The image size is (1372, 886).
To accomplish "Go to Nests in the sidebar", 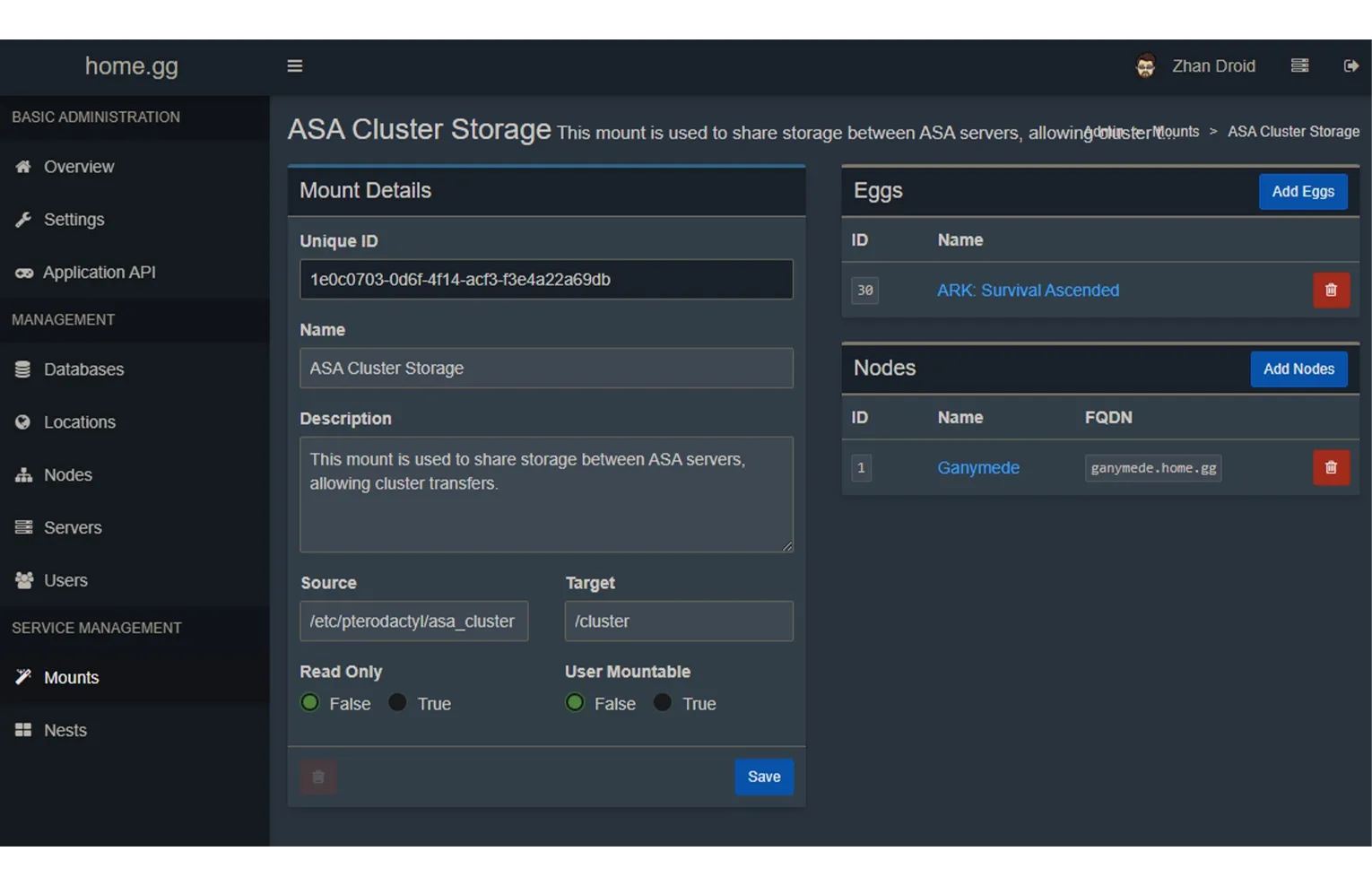I will tap(65, 730).
